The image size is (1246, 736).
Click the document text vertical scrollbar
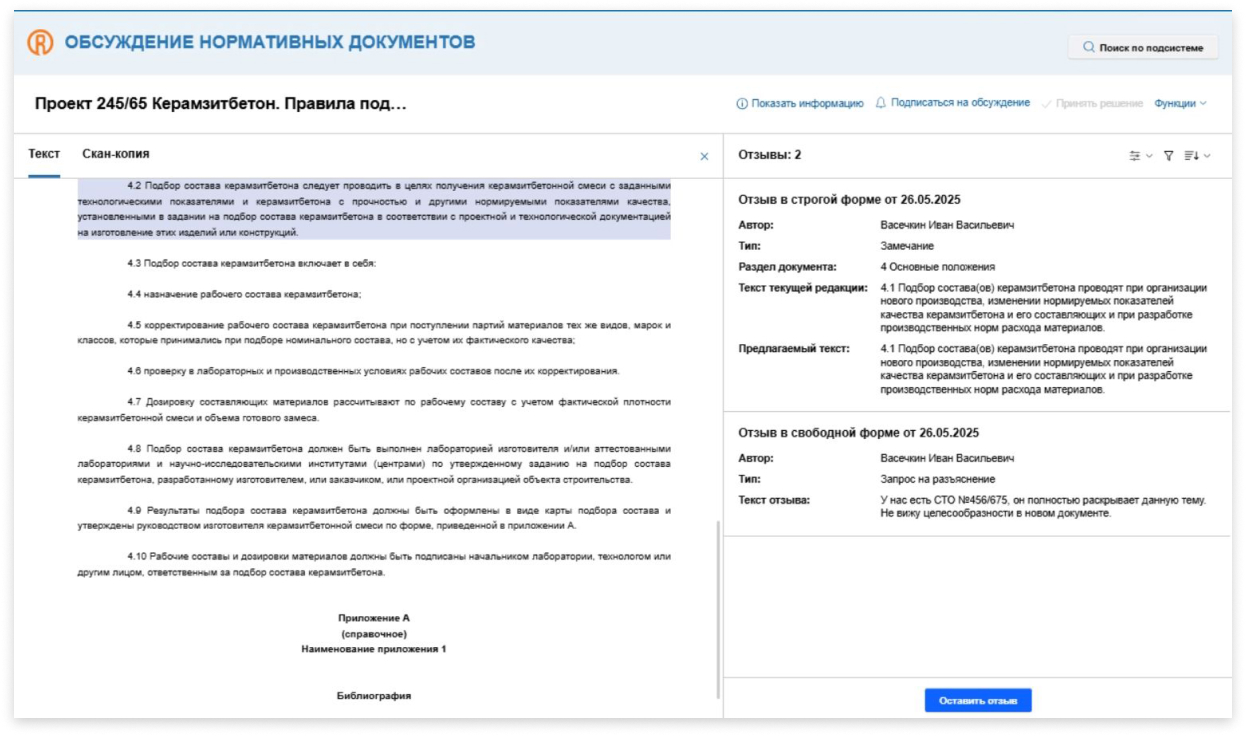717,610
